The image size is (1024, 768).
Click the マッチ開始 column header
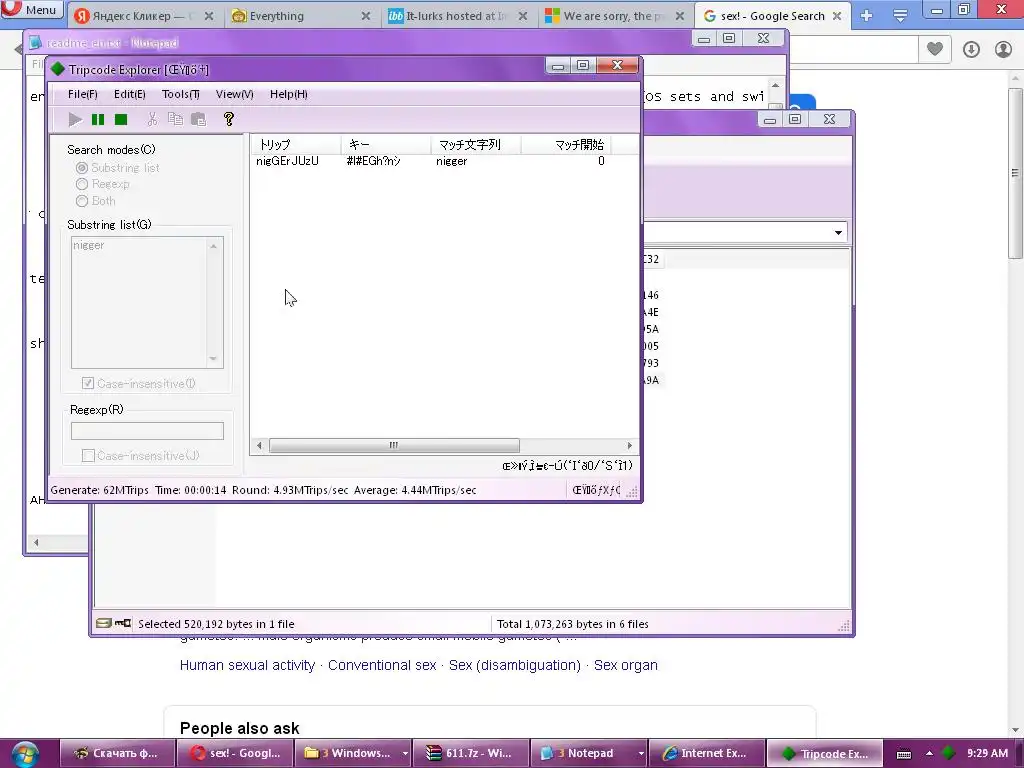tap(566, 144)
